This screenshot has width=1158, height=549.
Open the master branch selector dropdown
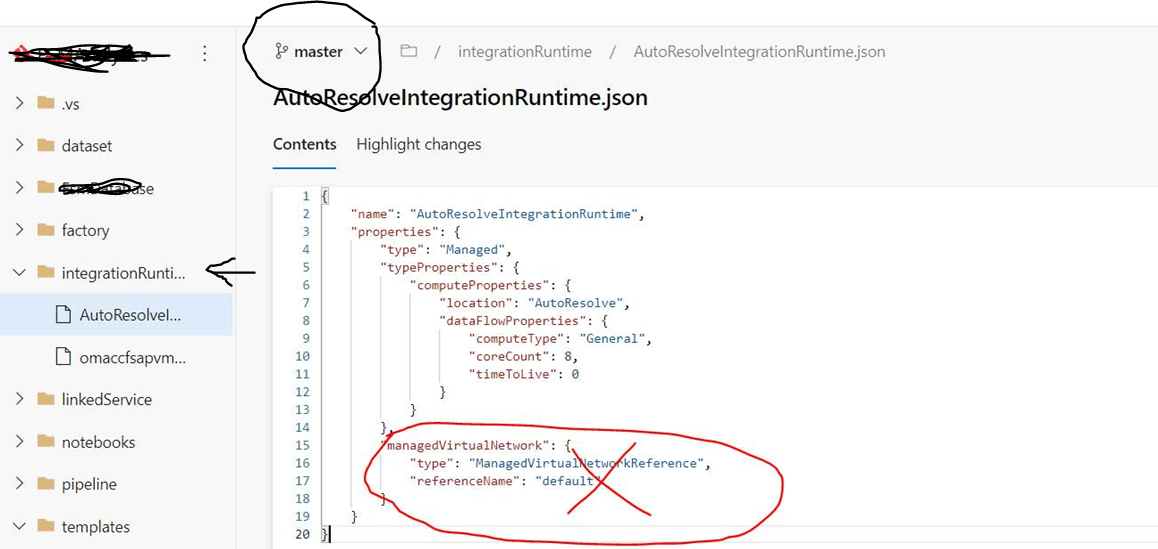[321, 52]
